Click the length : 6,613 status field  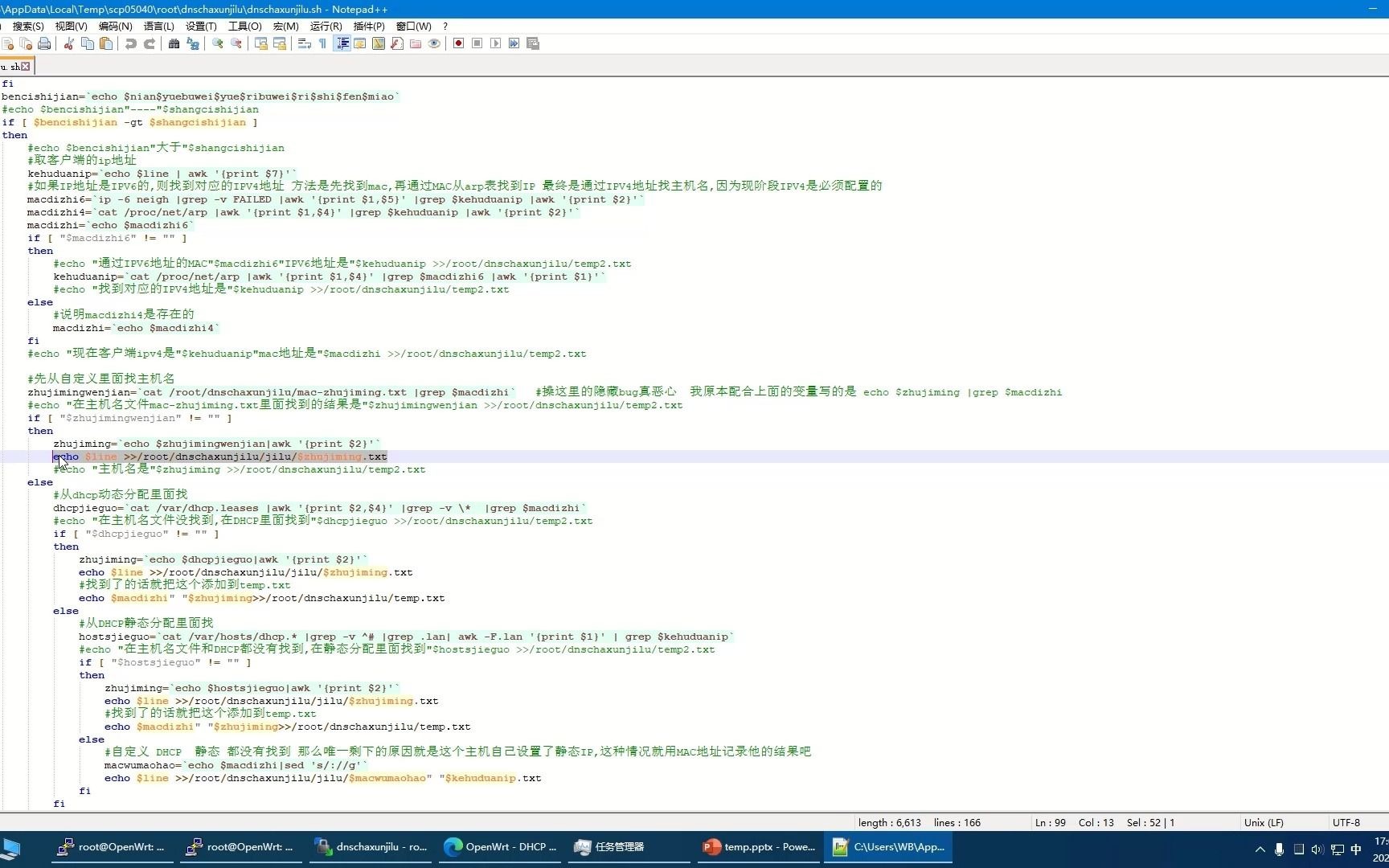pyautogui.click(x=890, y=823)
